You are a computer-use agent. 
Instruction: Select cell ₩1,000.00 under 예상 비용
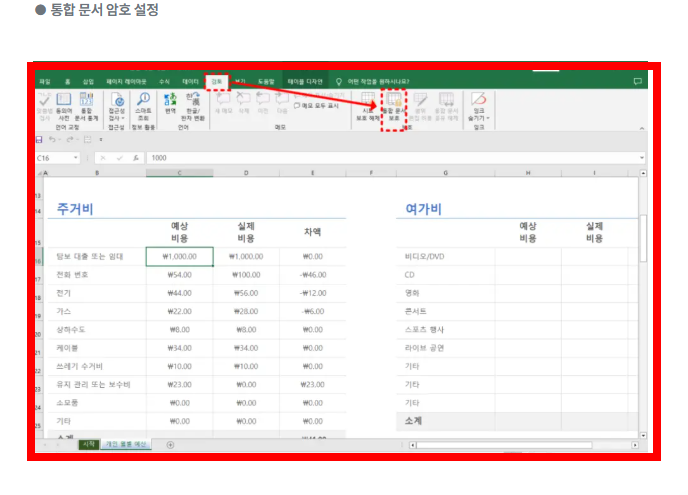coord(179,256)
